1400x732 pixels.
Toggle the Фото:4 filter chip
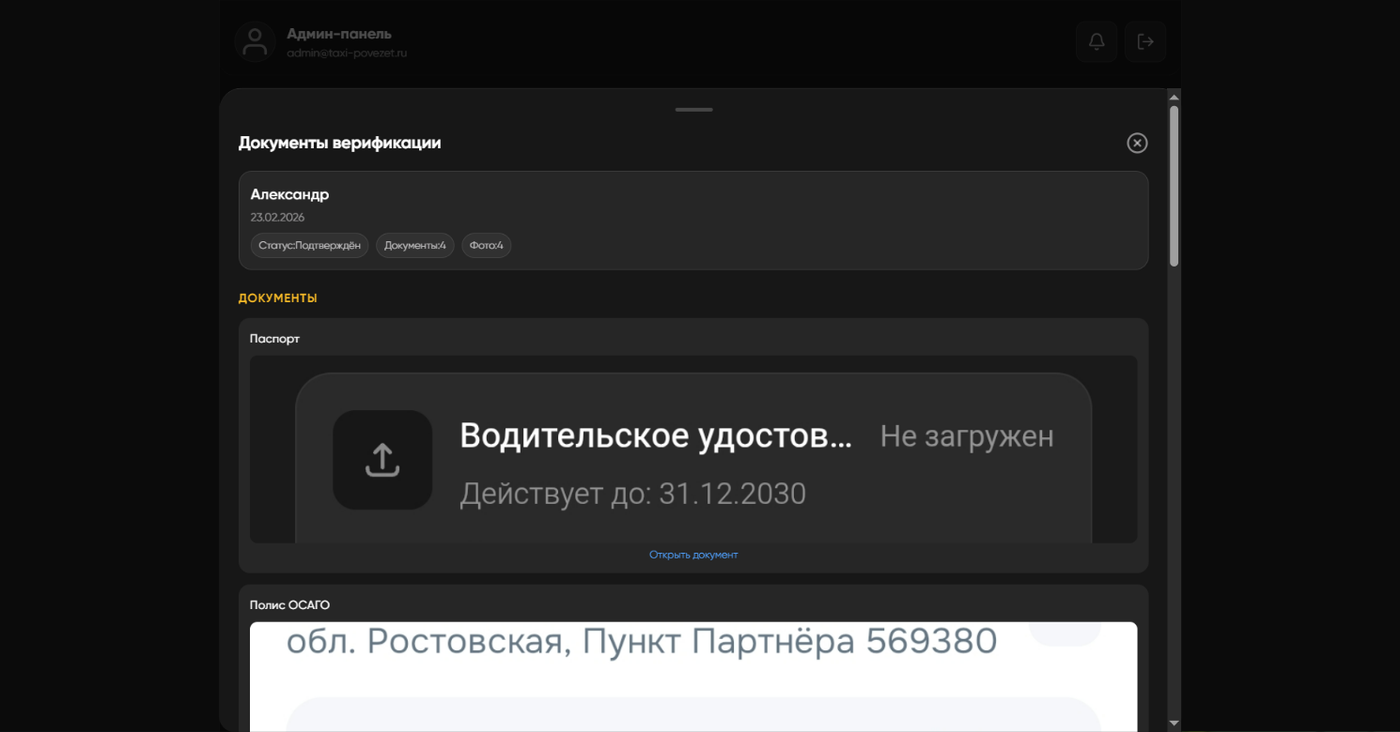[486, 245]
